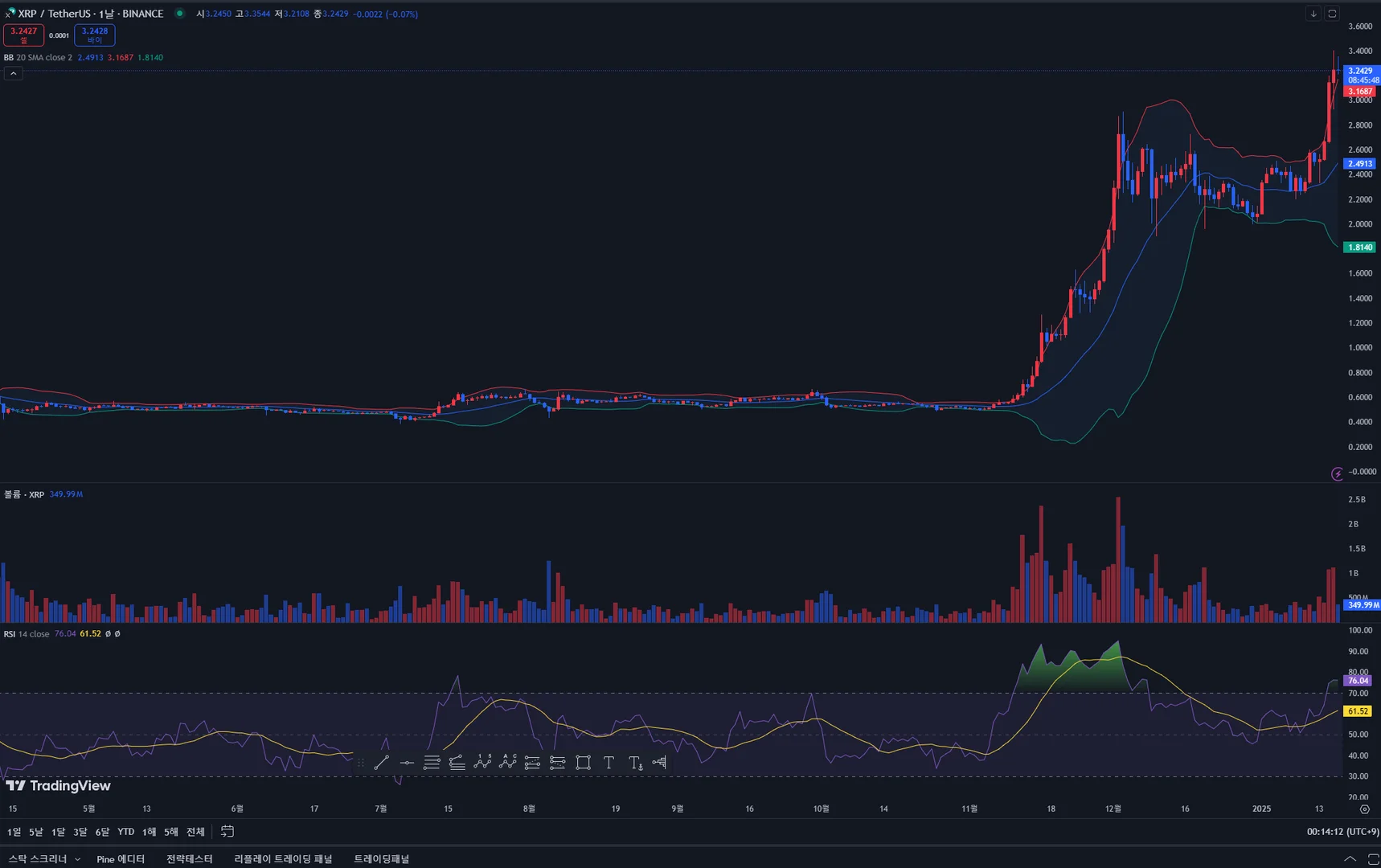Click the yellow RSI average label 61.52
Screen dimensions: 1381x868
click(1358, 711)
